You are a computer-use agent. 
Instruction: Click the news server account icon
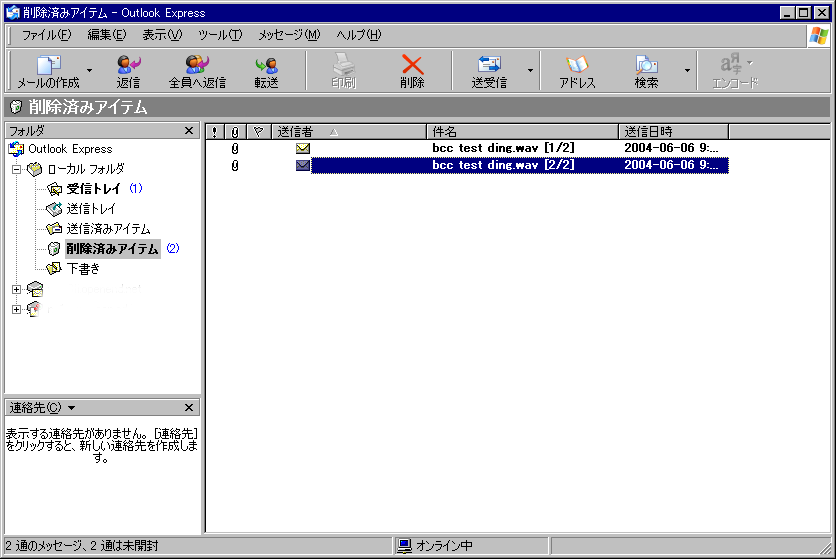(34, 309)
